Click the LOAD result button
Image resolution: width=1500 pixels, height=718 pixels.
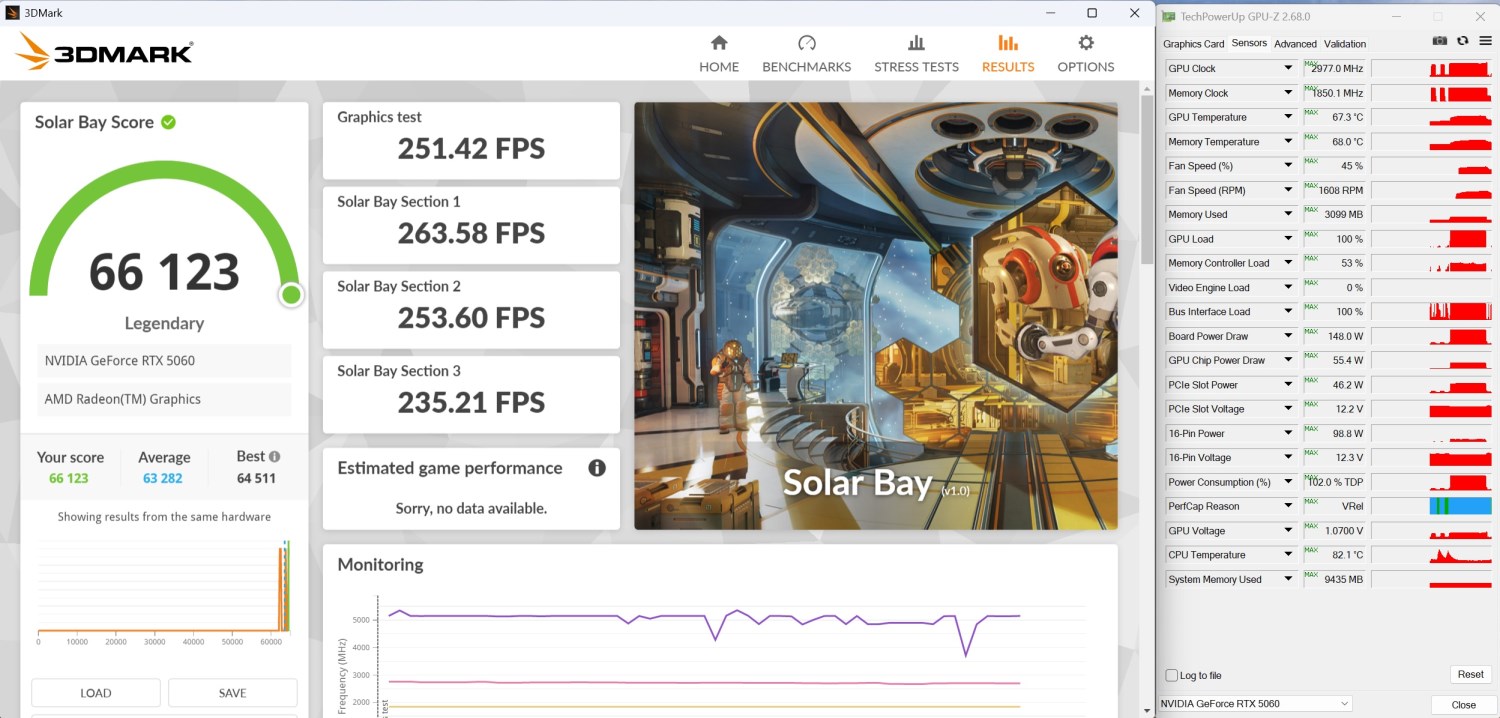tap(96, 693)
